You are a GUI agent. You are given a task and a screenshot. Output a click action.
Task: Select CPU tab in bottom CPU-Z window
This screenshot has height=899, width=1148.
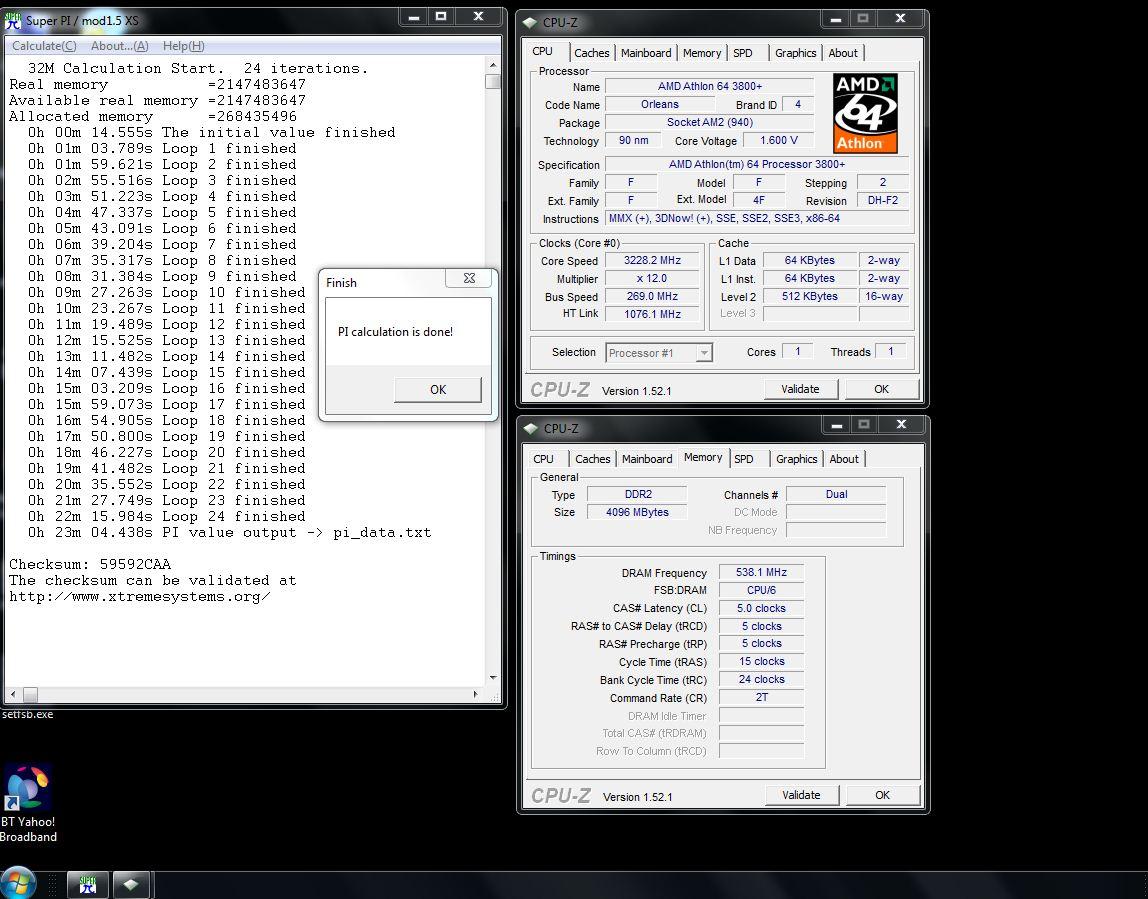click(543, 459)
